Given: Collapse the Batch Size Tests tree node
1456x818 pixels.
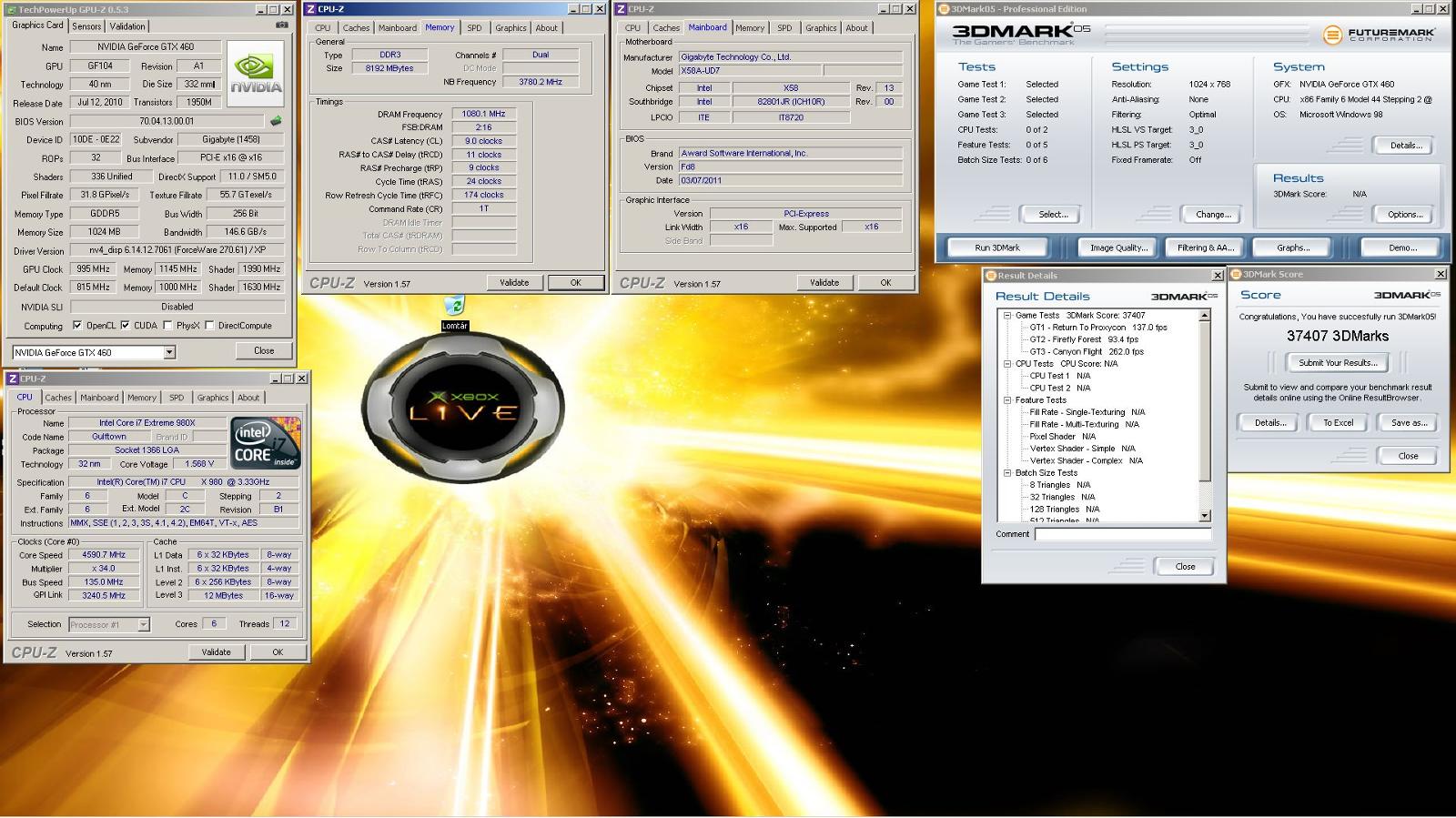Looking at the screenshot, I should pos(1007,473).
